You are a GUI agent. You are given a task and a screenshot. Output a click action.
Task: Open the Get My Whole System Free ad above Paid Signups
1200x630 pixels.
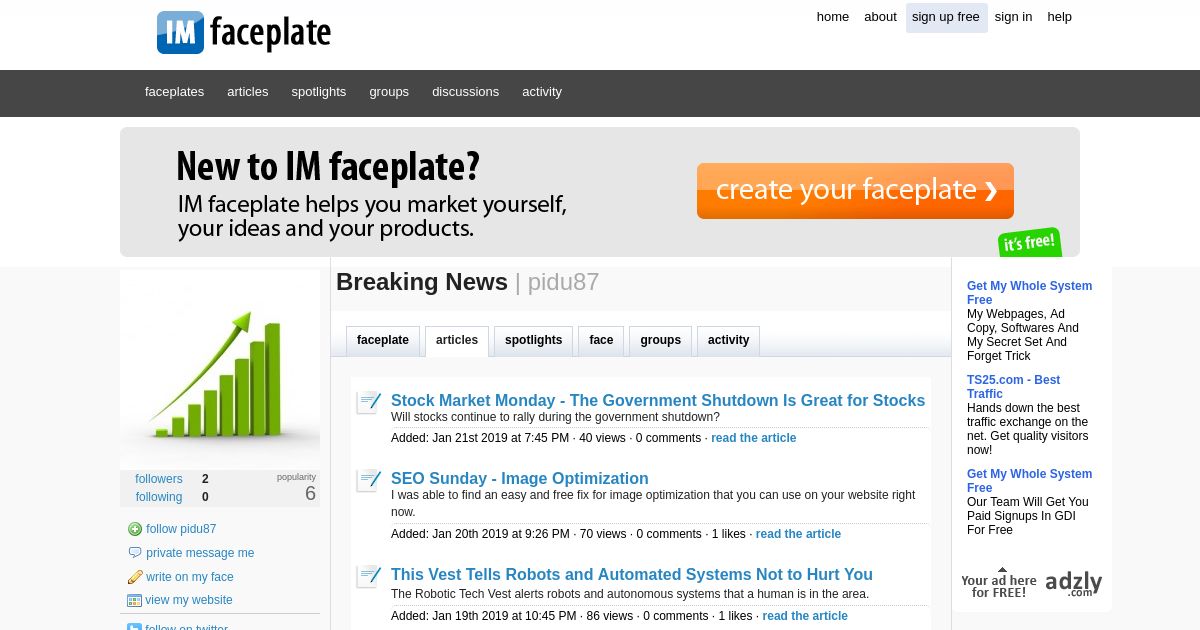[1029, 481]
